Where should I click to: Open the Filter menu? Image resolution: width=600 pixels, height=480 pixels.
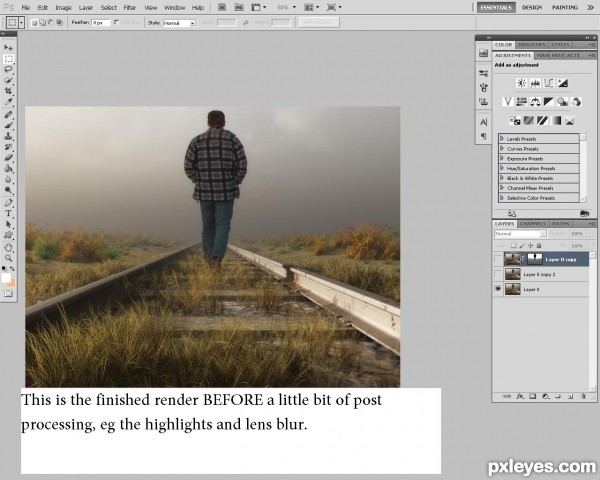click(130, 8)
